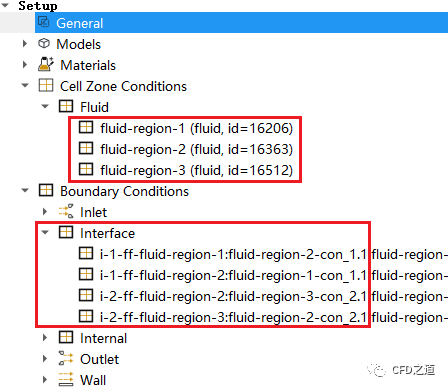Viewport: 448px width, 389px height.
Task: Collapse the Setup root arrow
Action: pyautogui.click(x=5, y=5)
